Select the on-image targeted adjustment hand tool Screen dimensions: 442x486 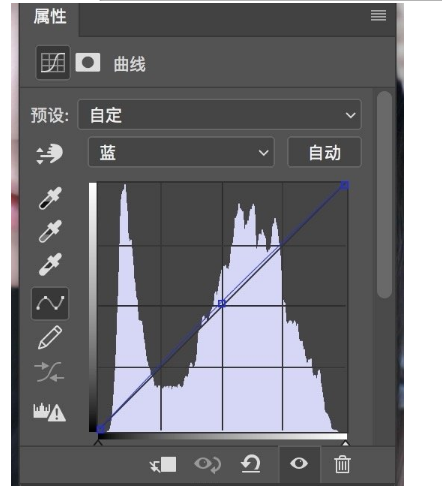49,154
